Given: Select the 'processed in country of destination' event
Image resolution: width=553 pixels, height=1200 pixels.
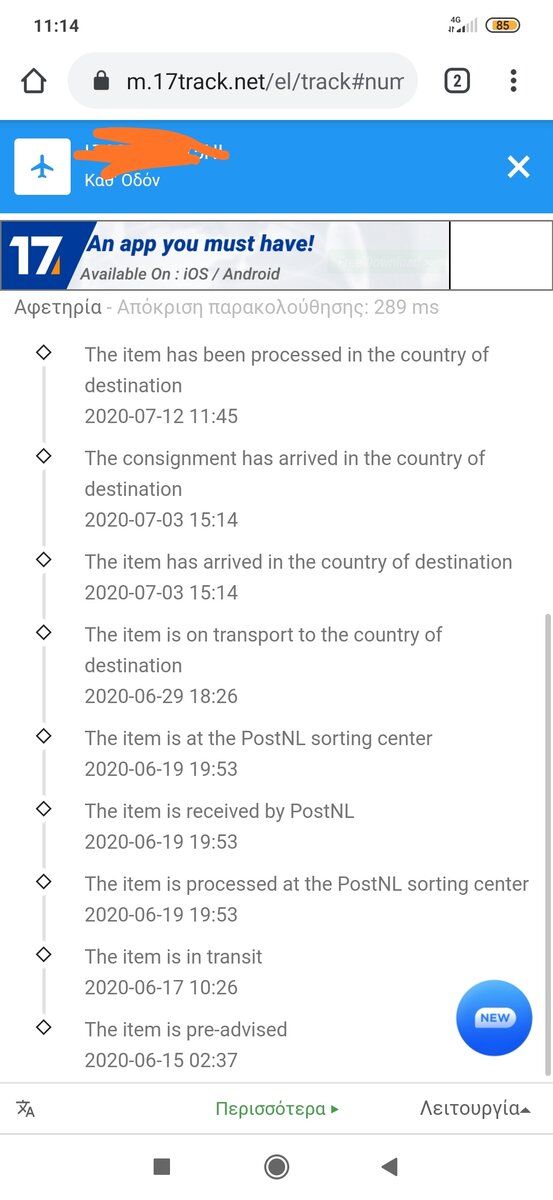Looking at the screenshot, I should pyautogui.click(x=287, y=385).
